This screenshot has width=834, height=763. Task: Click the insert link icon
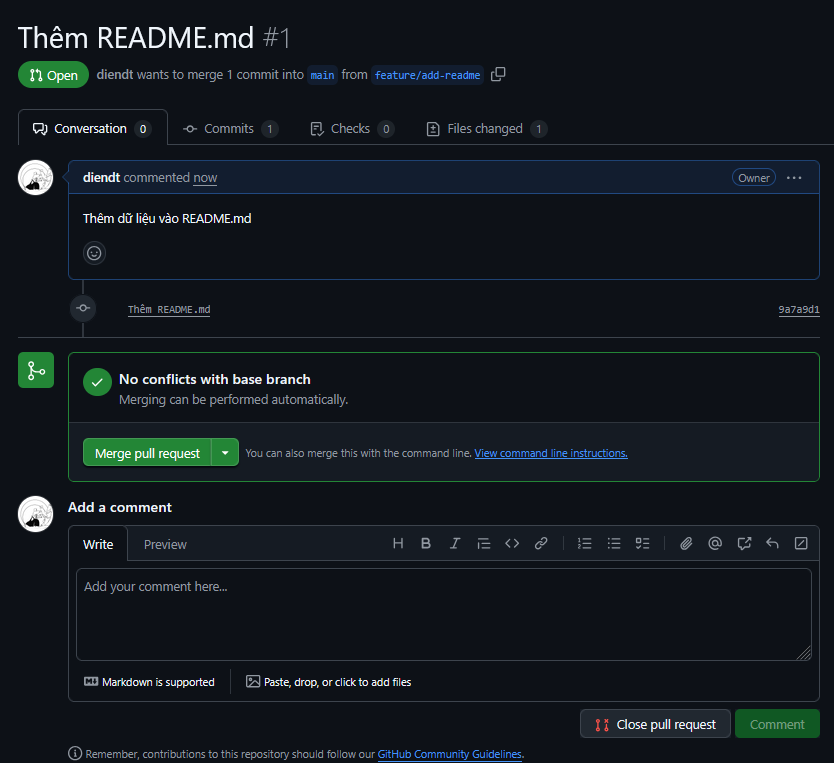[x=541, y=543]
